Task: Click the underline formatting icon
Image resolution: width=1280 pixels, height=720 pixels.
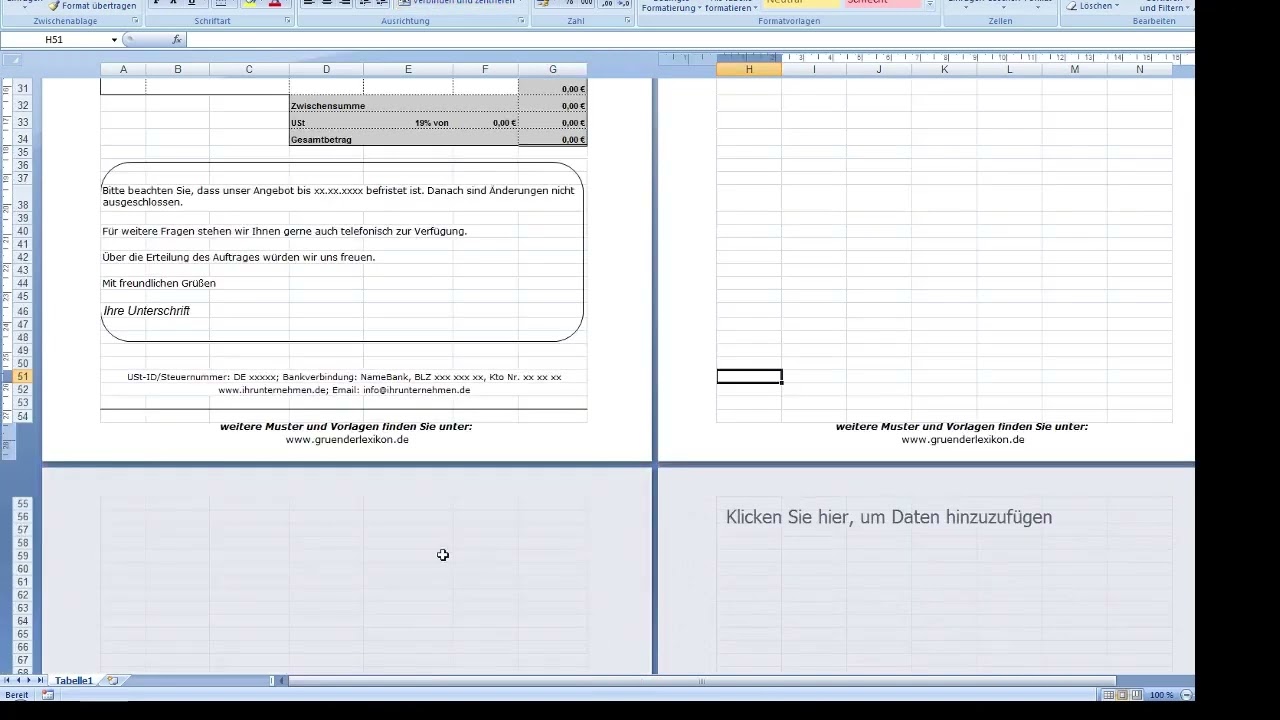Action: 192,4
